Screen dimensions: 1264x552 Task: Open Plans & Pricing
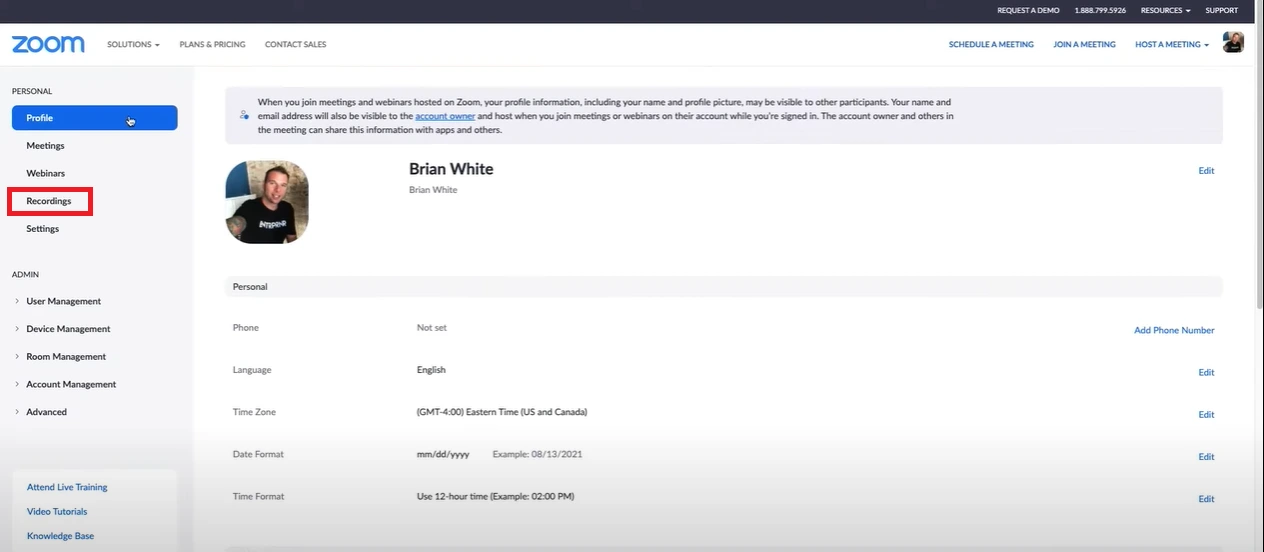point(212,45)
